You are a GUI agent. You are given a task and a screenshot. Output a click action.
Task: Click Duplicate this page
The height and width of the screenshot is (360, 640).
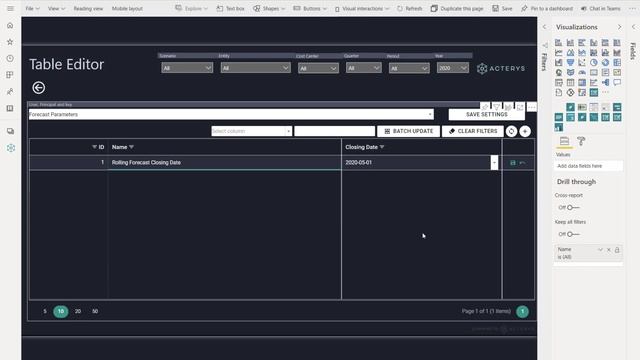(x=457, y=9)
